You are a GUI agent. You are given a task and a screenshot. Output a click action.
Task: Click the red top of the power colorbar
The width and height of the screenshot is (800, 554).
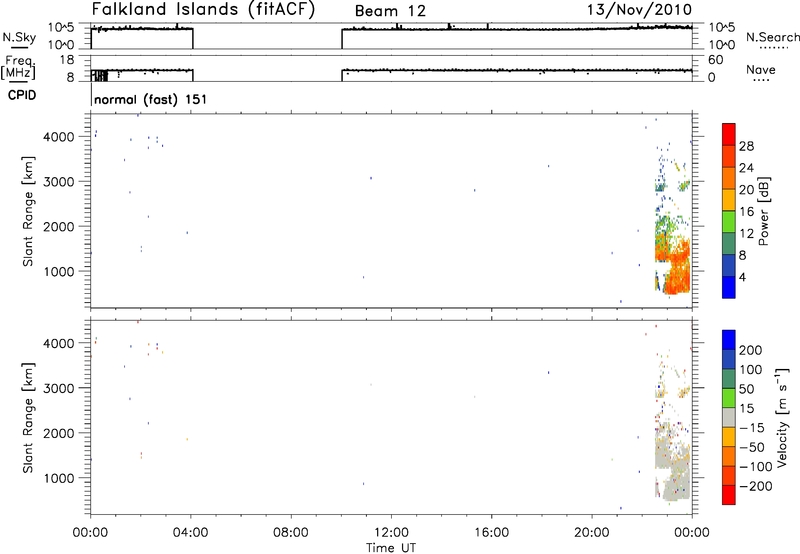pos(729,134)
